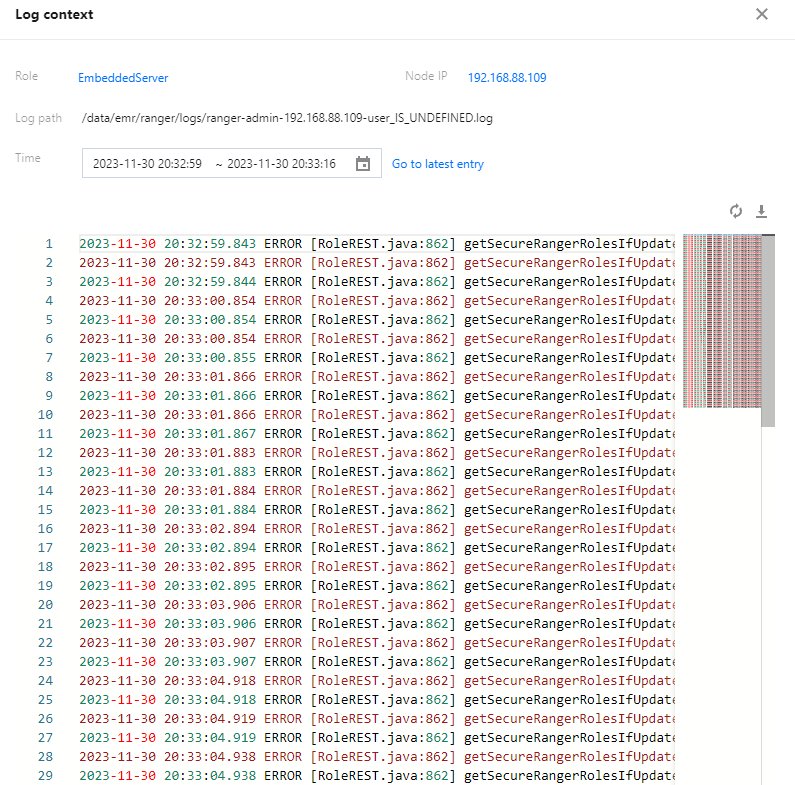The width and height of the screenshot is (795, 785).
Task: Select log line number 1
Action: [48, 243]
